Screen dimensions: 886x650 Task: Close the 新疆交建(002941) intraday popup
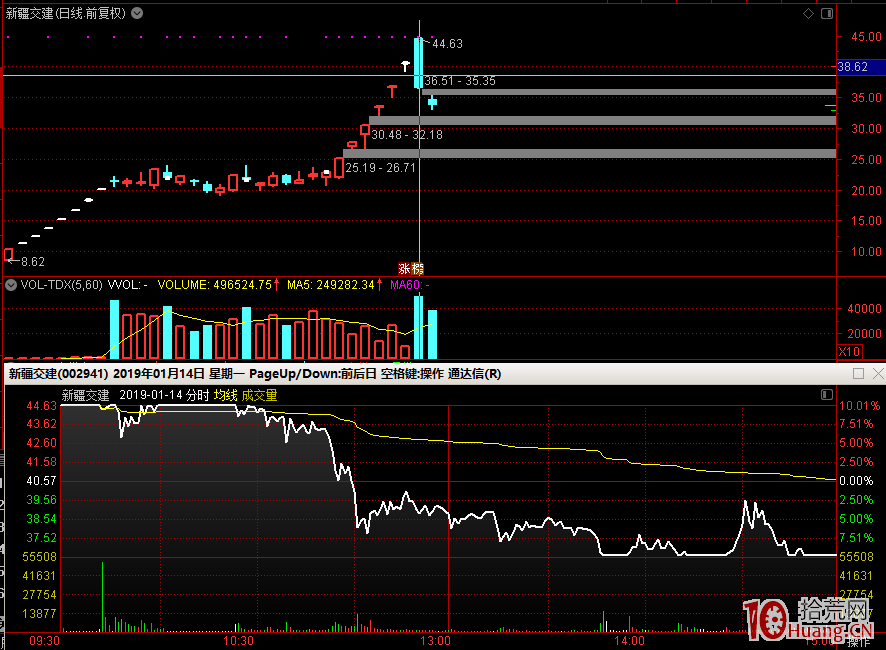click(877, 374)
